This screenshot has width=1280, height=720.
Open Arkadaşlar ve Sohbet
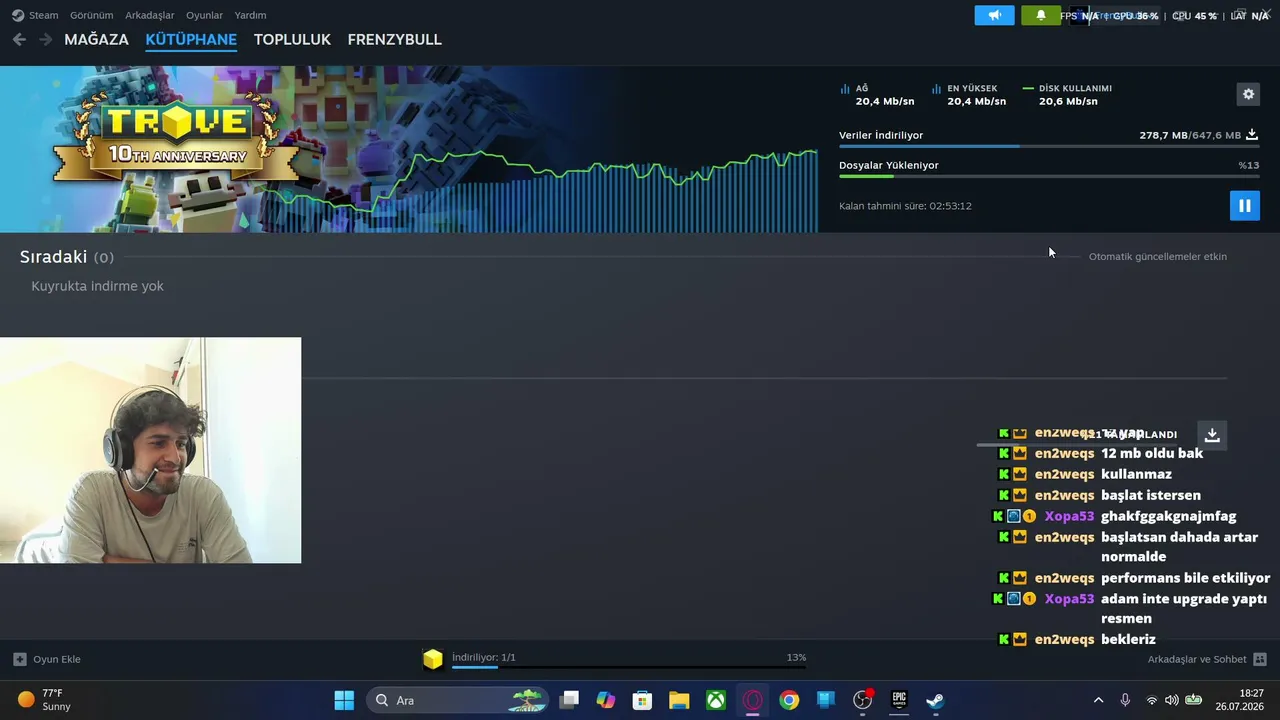[x=1207, y=659]
